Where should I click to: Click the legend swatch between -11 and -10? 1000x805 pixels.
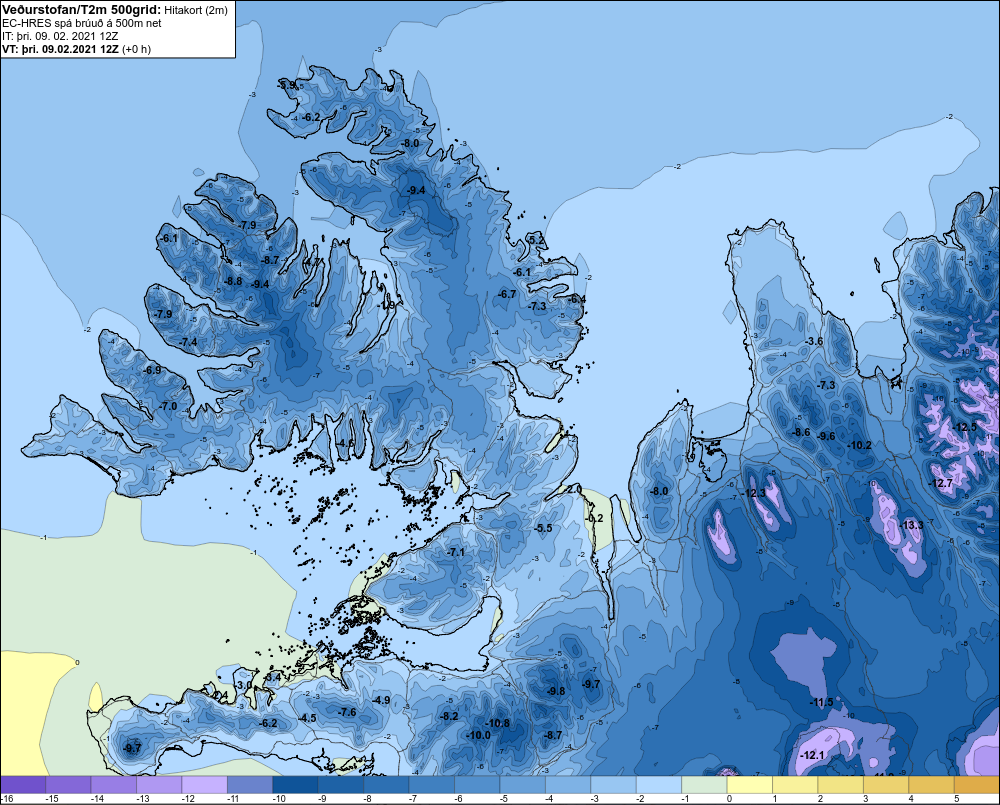[x=250, y=785]
